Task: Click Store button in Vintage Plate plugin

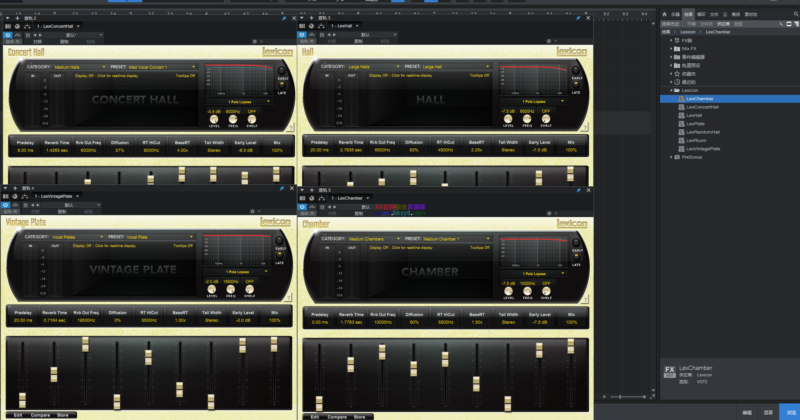Action: pos(63,415)
